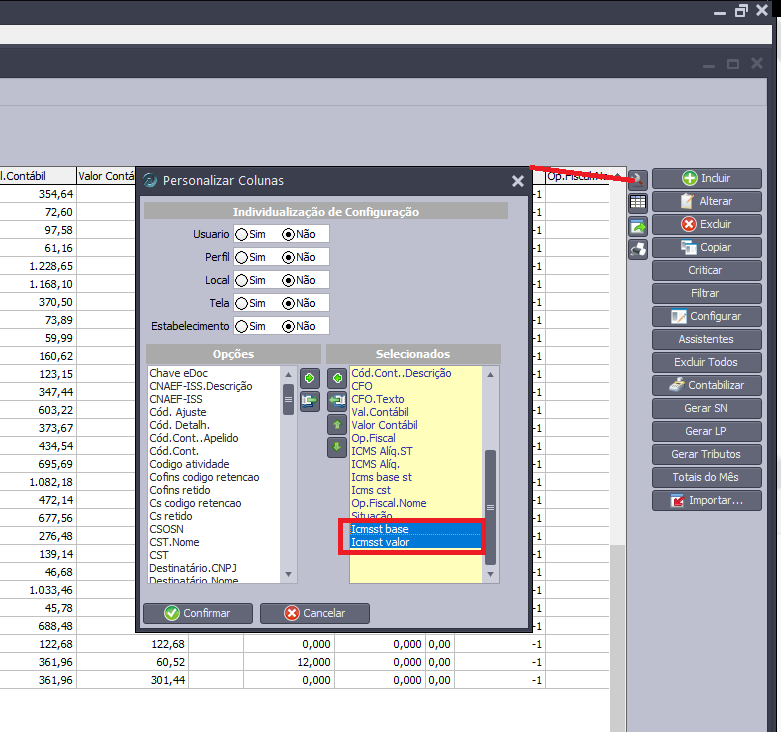Click the Importar... button
Viewport: 781px width, 732px height.
click(706, 500)
